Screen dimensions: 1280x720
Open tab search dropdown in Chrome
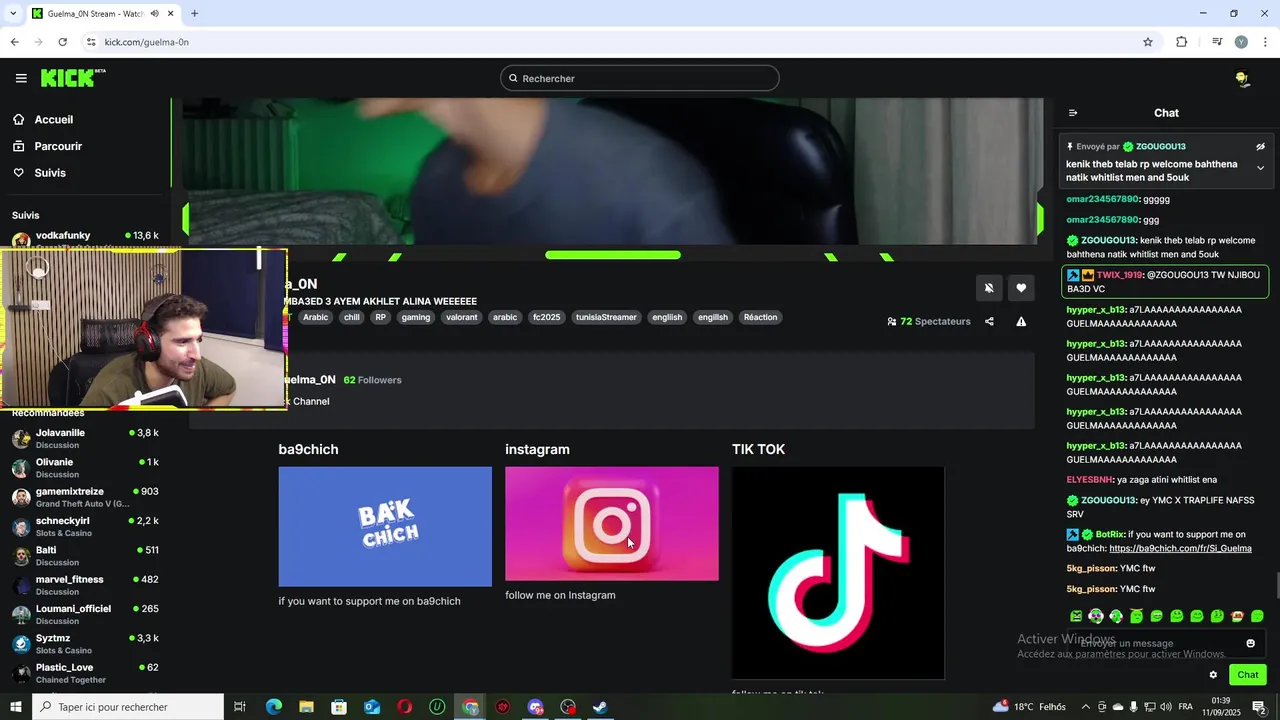[13, 14]
